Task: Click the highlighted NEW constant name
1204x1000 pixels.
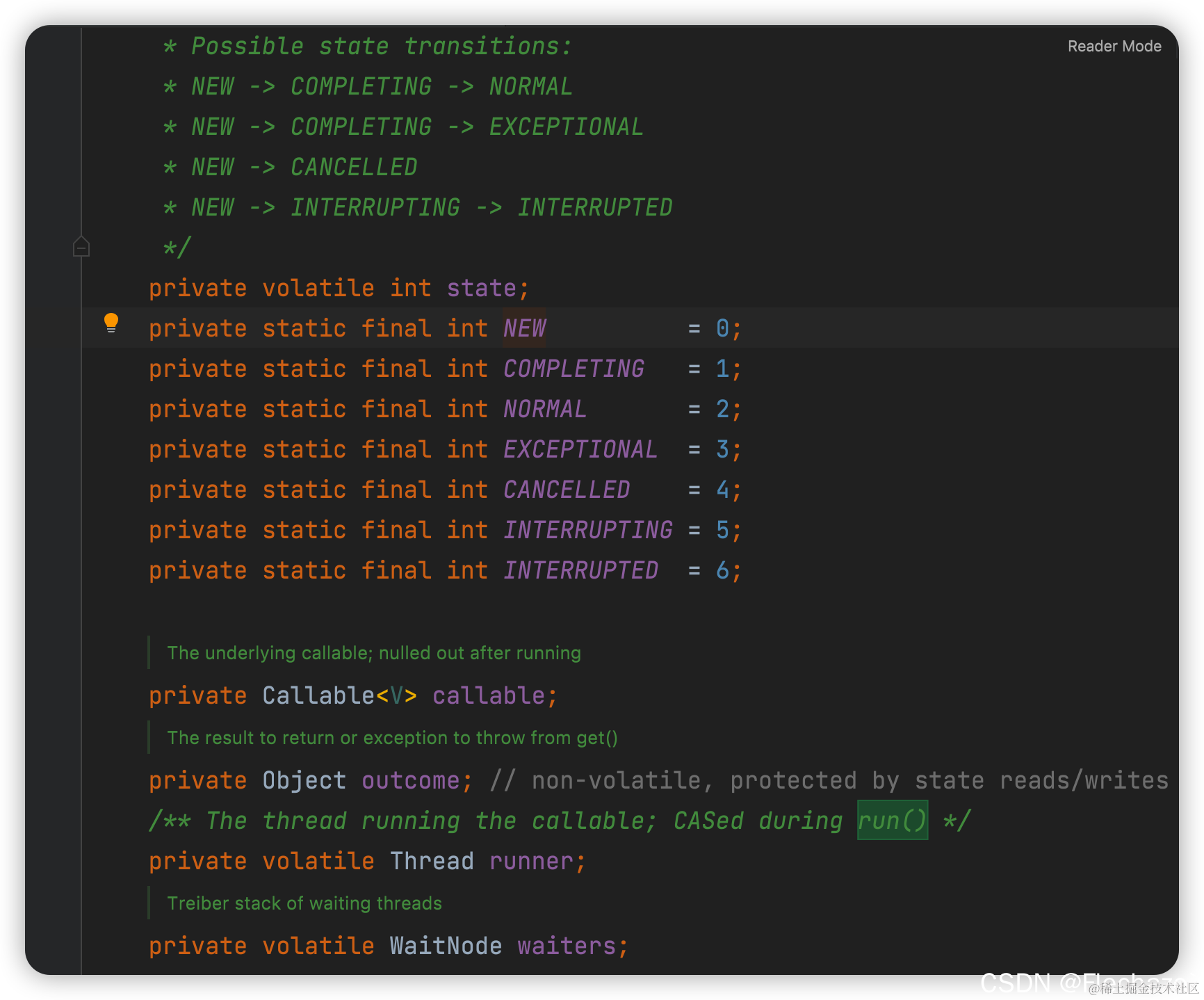Action: [x=524, y=328]
